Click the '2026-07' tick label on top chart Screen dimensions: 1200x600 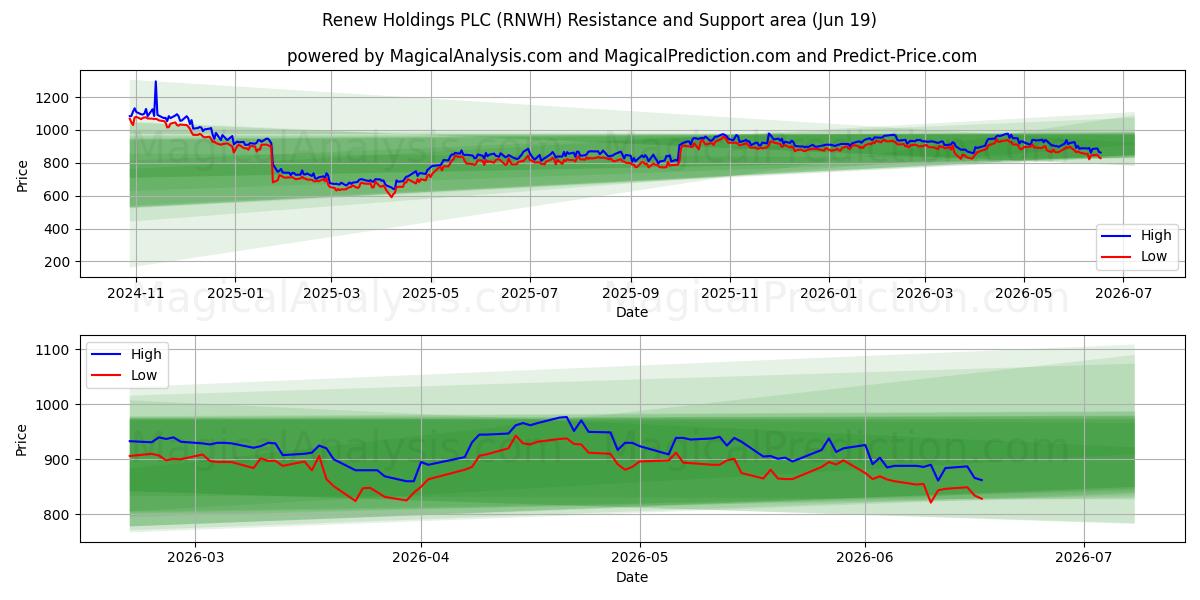pos(1125,293)
